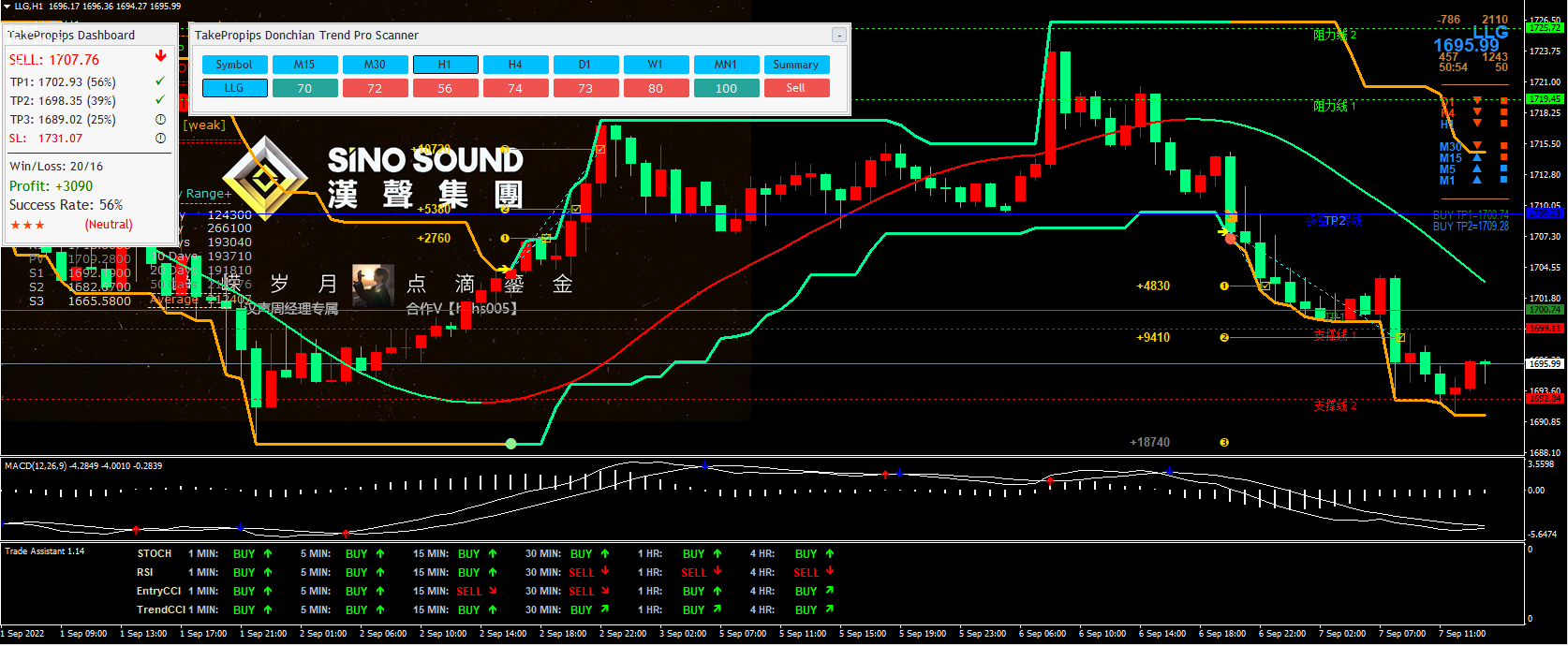Click the Win/Loss 20/16 text
Viewport: 1568px width, 646px height.
coord(56,166)
